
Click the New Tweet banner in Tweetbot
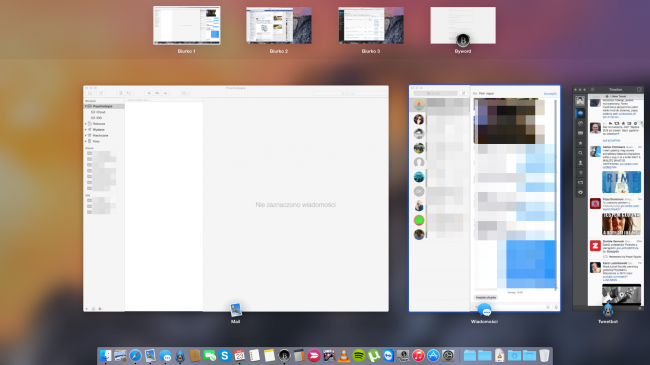tap(616, 96)
